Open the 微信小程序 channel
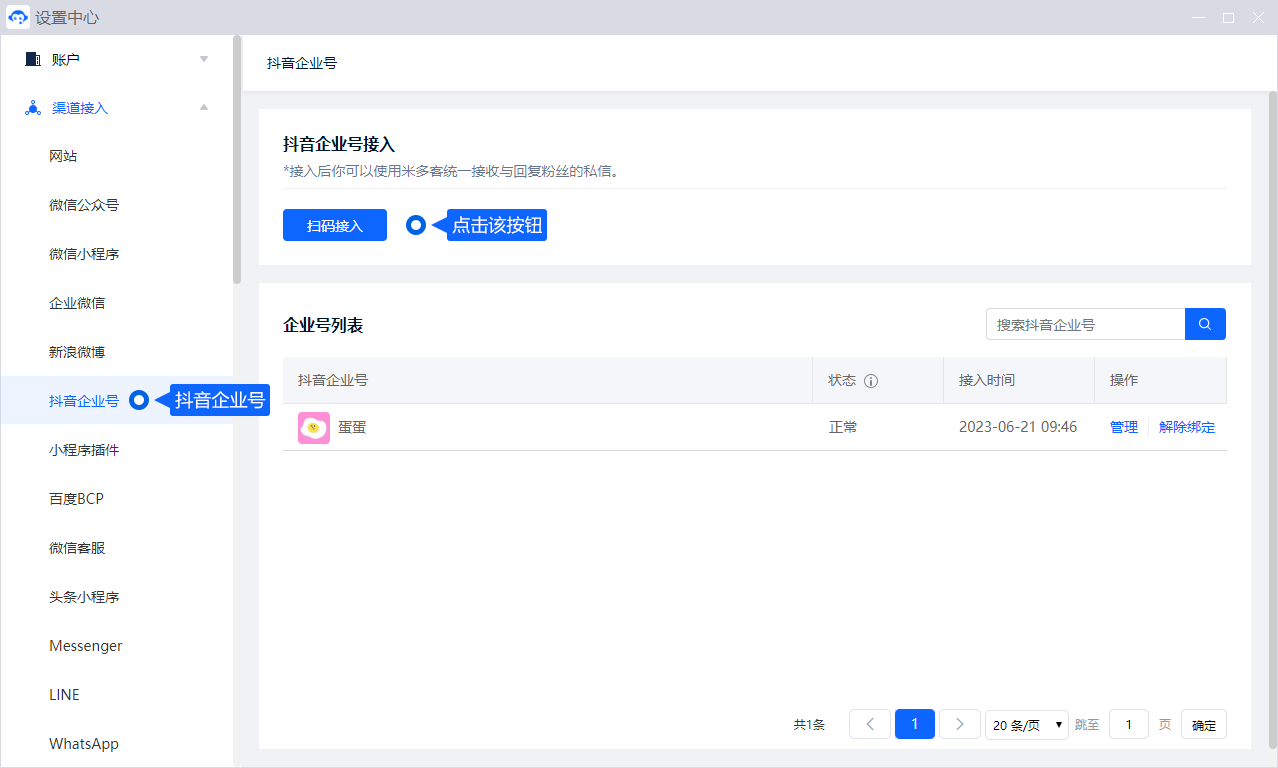Screen dimensions: 1278x768 click(x=84, y=254)
